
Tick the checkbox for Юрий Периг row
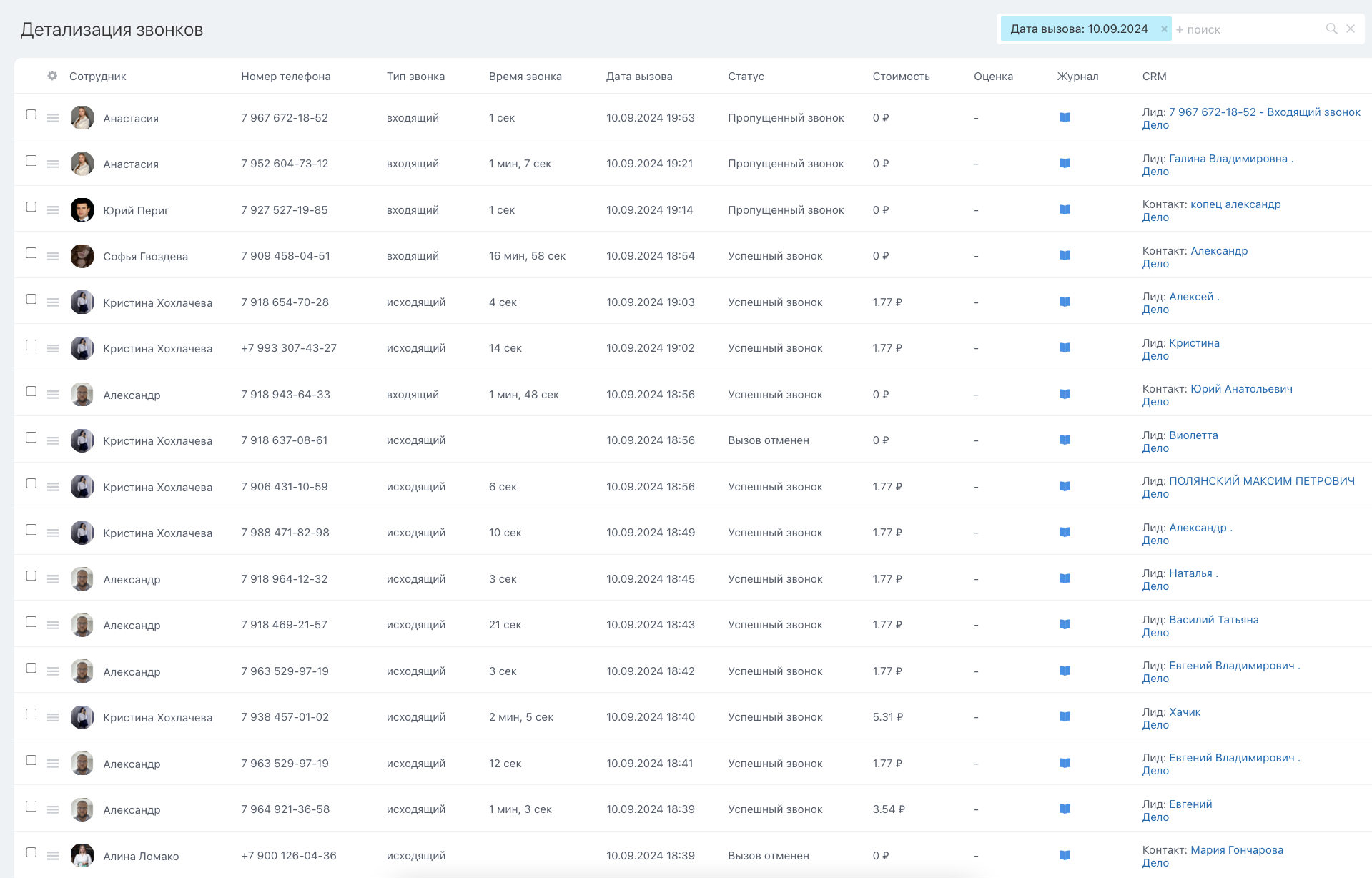[x=31, y=207]
